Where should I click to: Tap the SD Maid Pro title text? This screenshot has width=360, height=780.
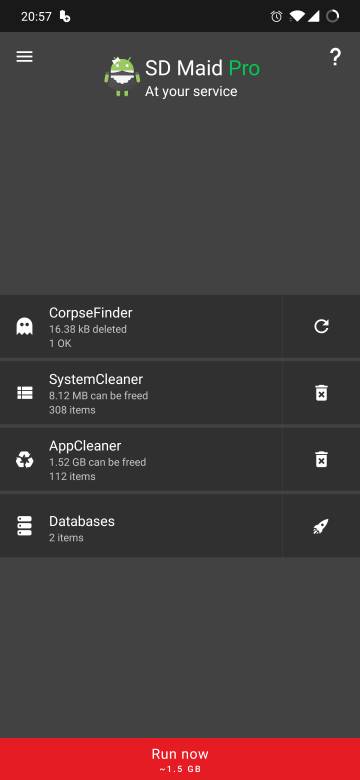click(x=202, y=69)
